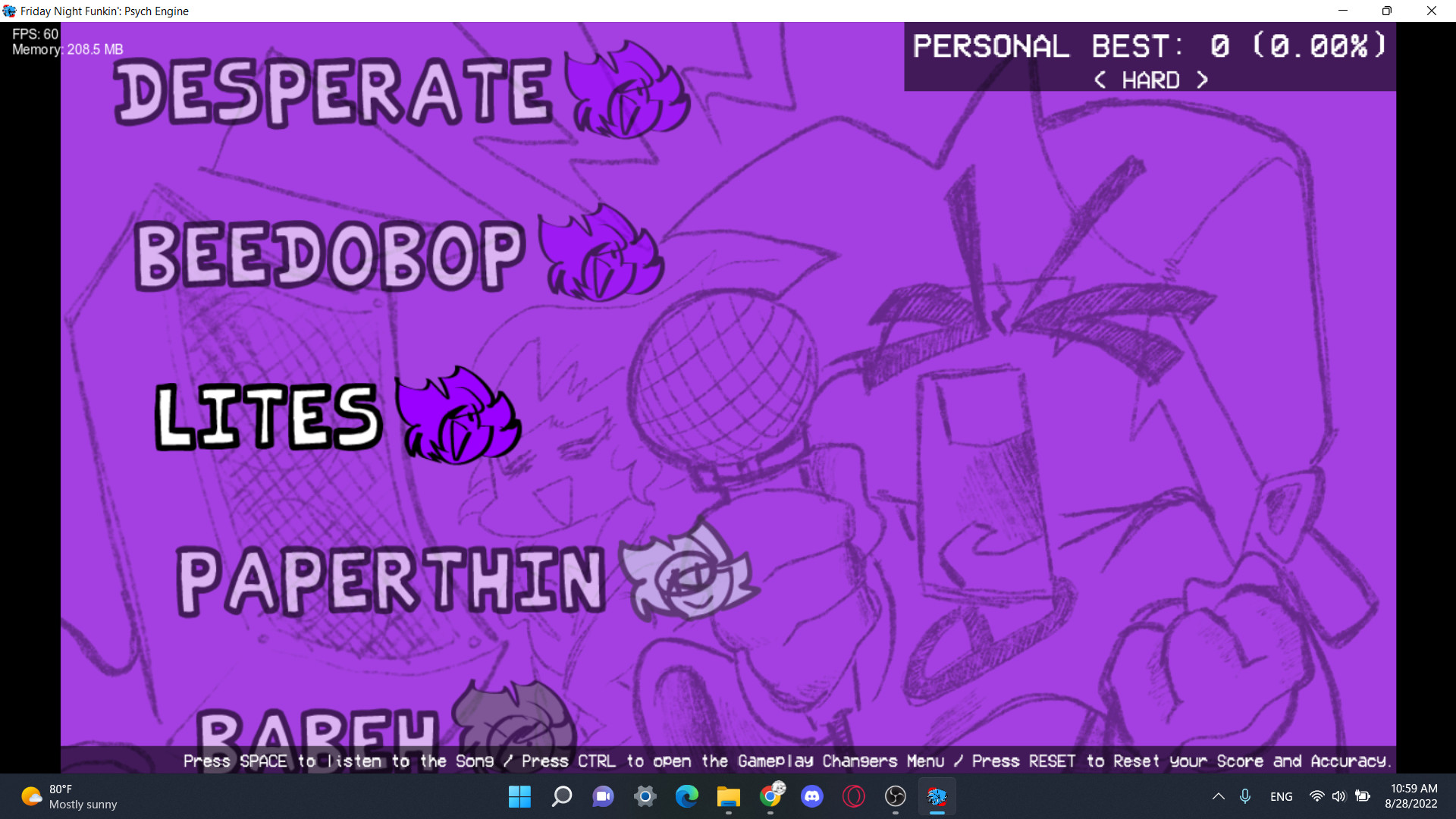Open File Explorer from taskbar
This screenshot has width=1456, height=819.
click(x=728, y=796)
